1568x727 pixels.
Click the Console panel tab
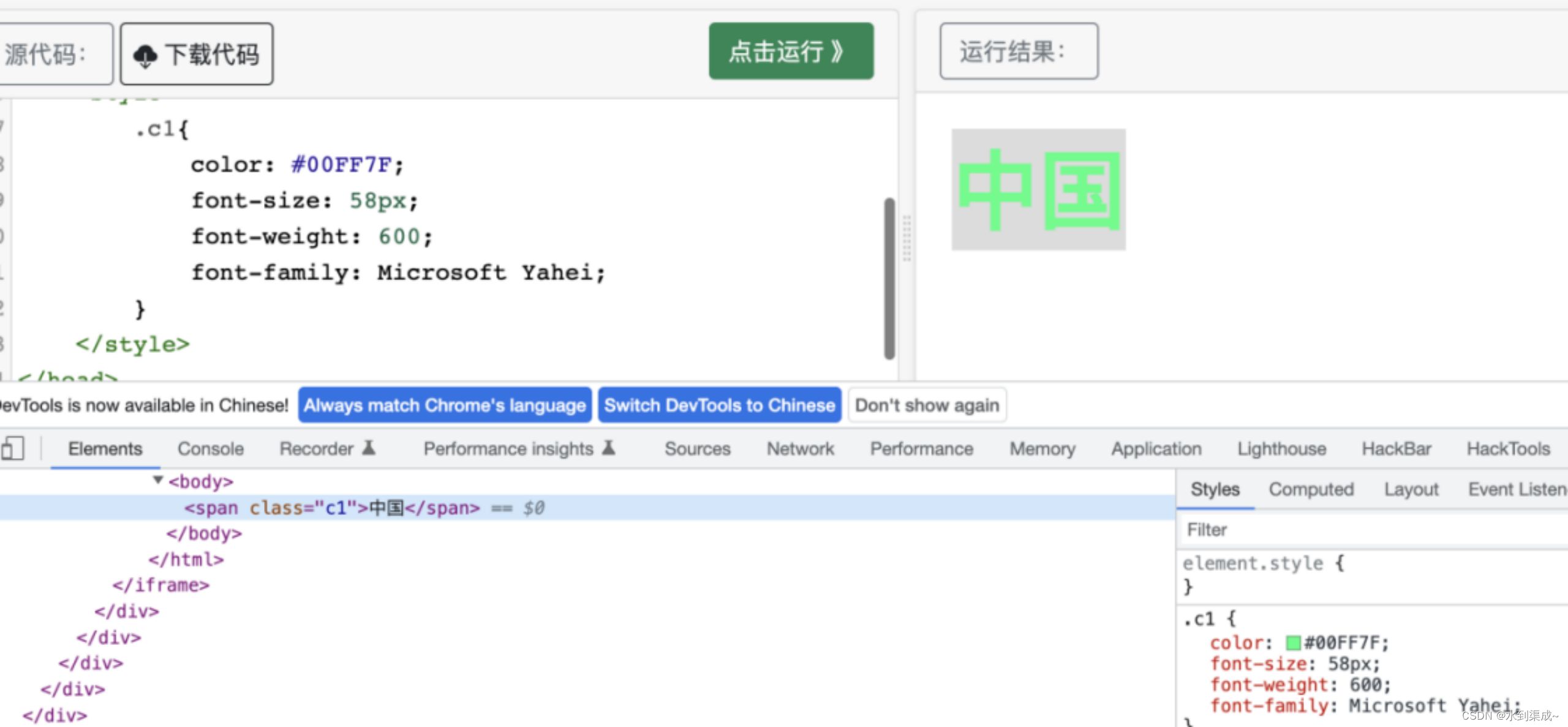(x=210, y=448)
